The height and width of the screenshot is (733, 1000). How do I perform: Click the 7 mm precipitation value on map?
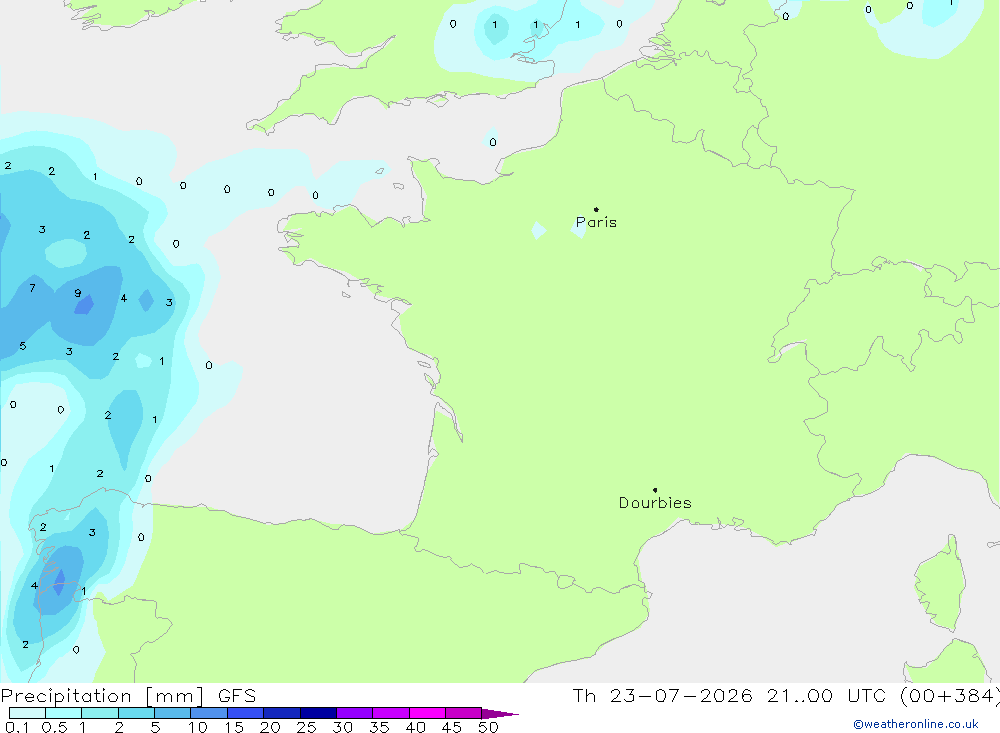point(33,288)
